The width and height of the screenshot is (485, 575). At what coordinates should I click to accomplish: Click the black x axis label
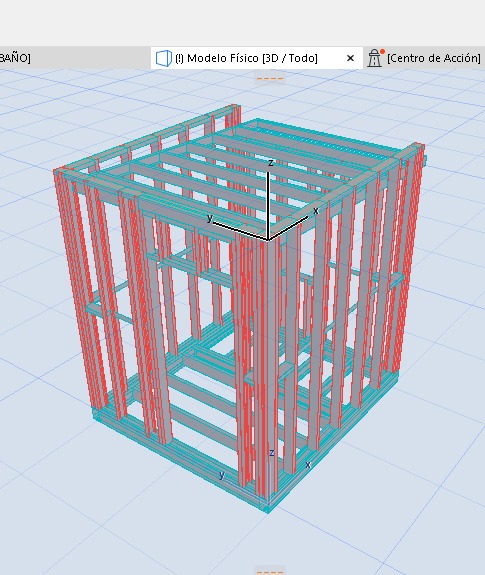(x=316, y=211)
